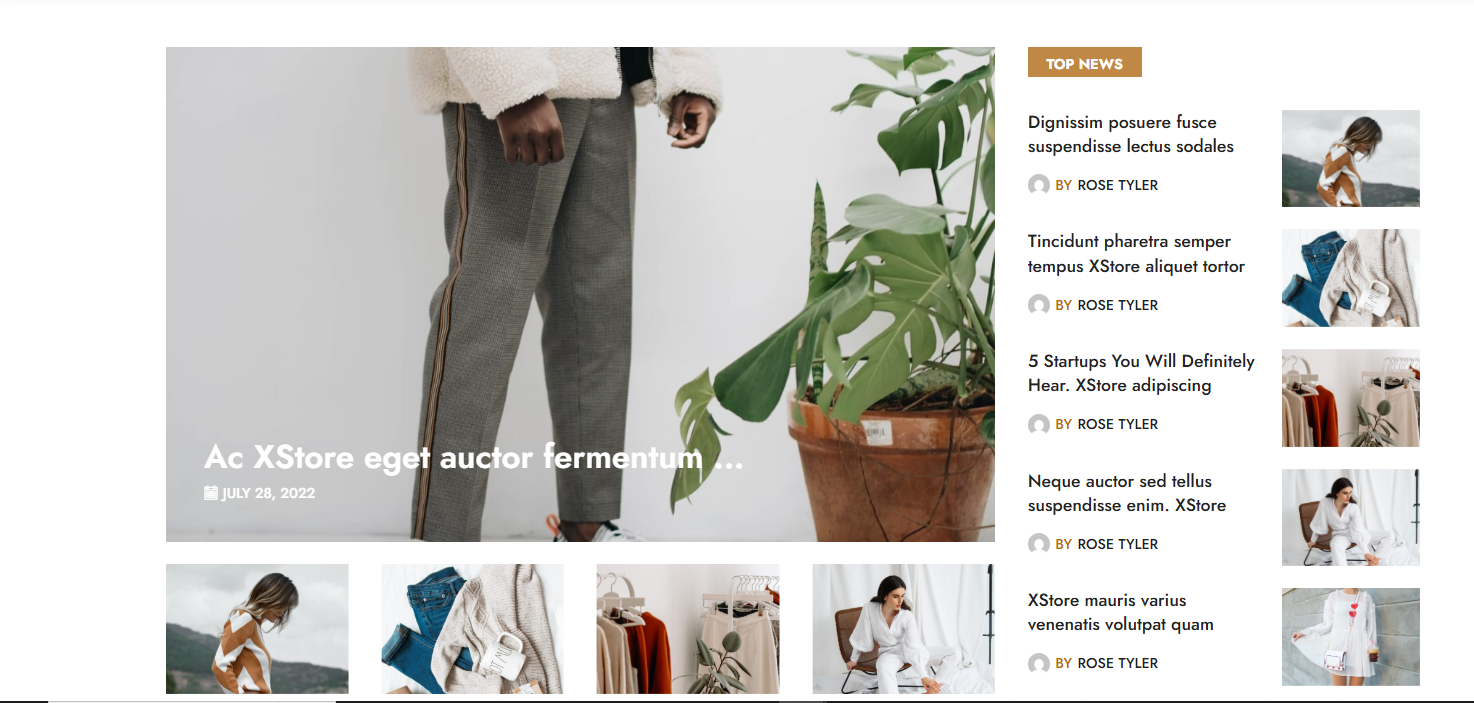
Task: Open article Tincidunt pharetra semper tempus
Action: click(1136, 254)
